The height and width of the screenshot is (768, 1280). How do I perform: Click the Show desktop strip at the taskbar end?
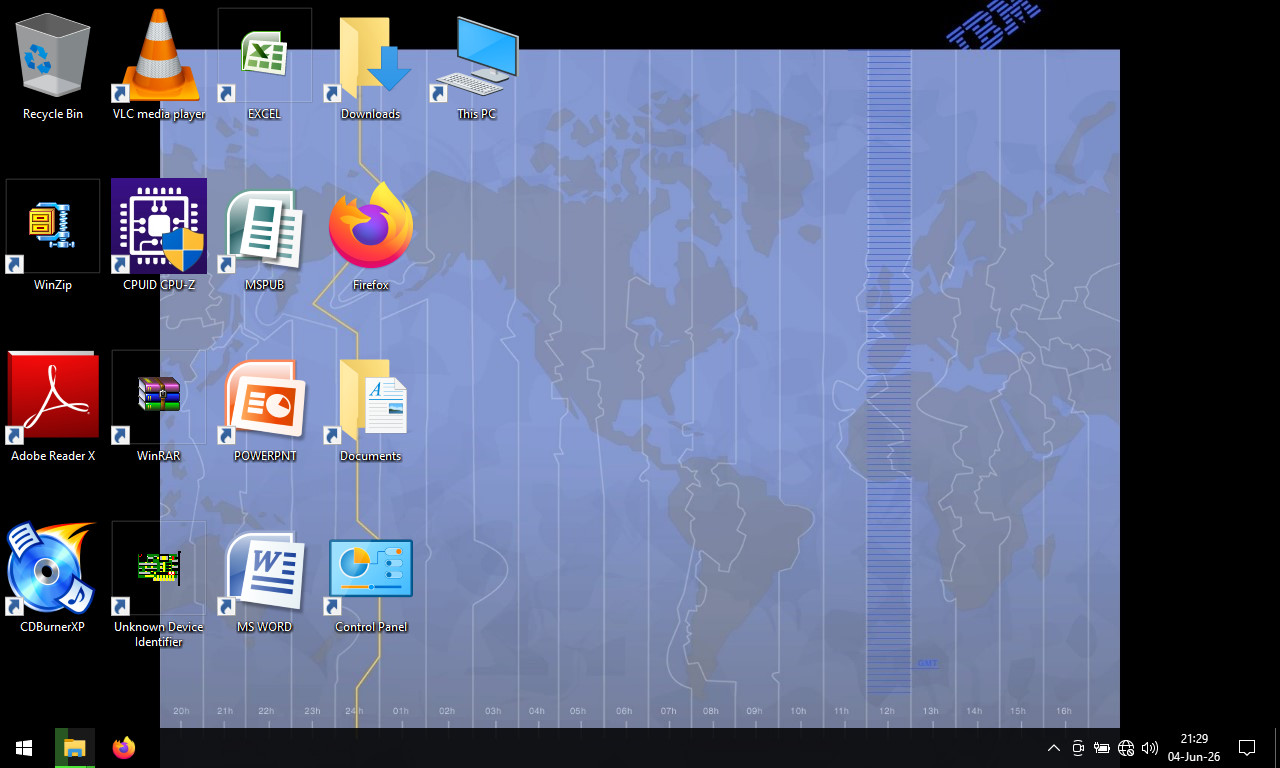1277,748
